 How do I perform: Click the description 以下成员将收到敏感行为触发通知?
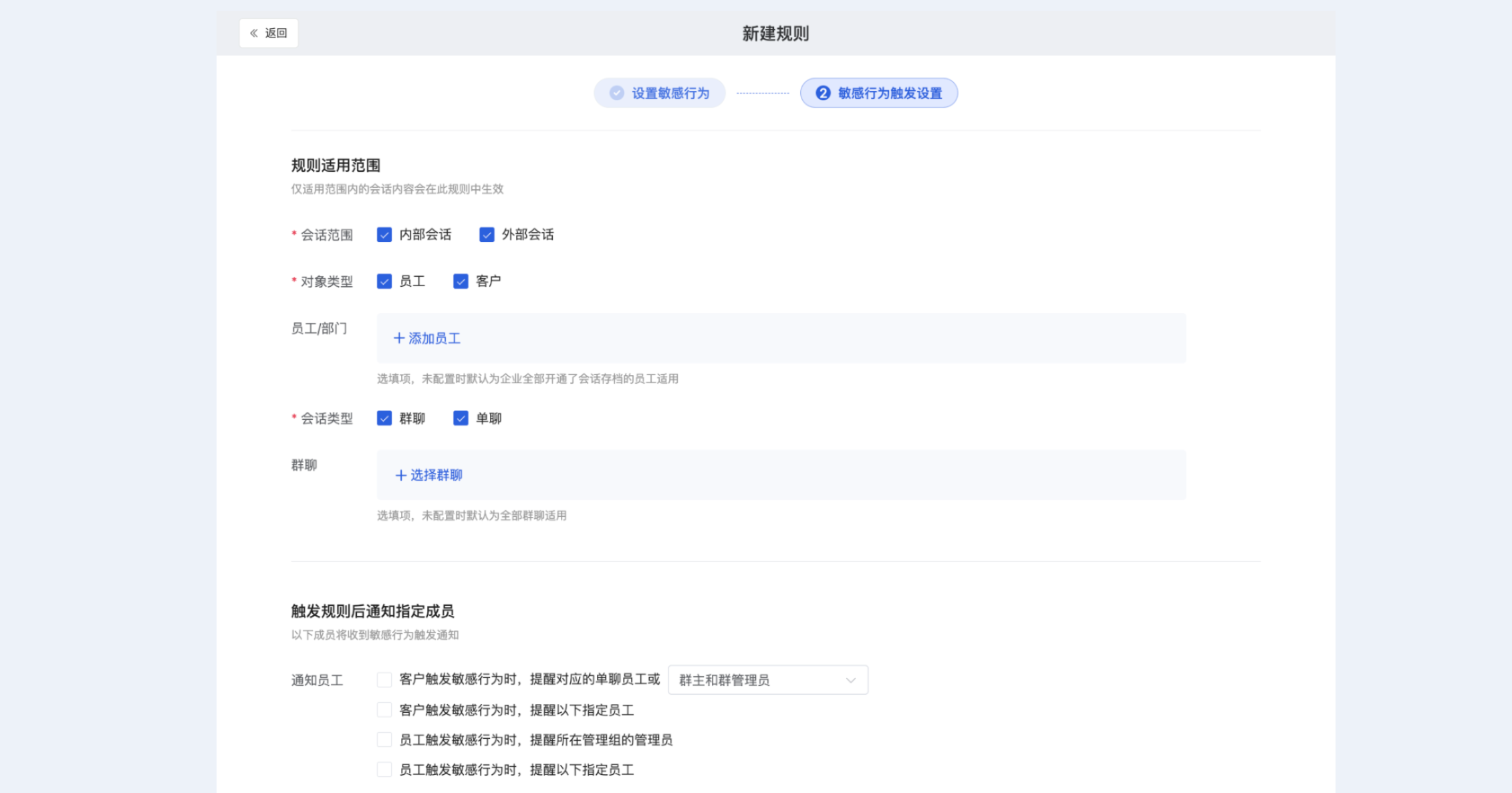point(375,635)
